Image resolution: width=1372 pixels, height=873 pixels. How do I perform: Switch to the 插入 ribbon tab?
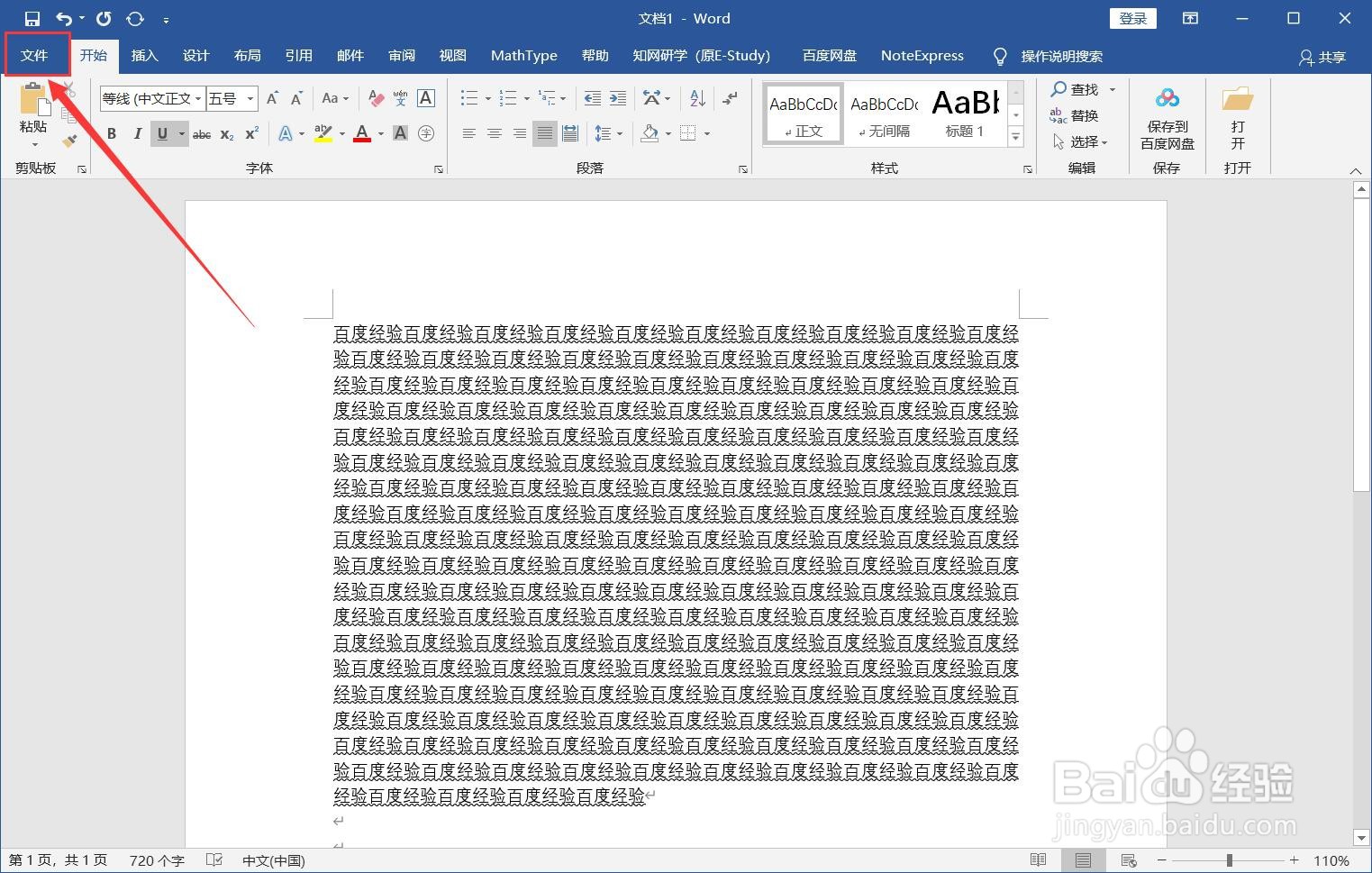point(144,55)
